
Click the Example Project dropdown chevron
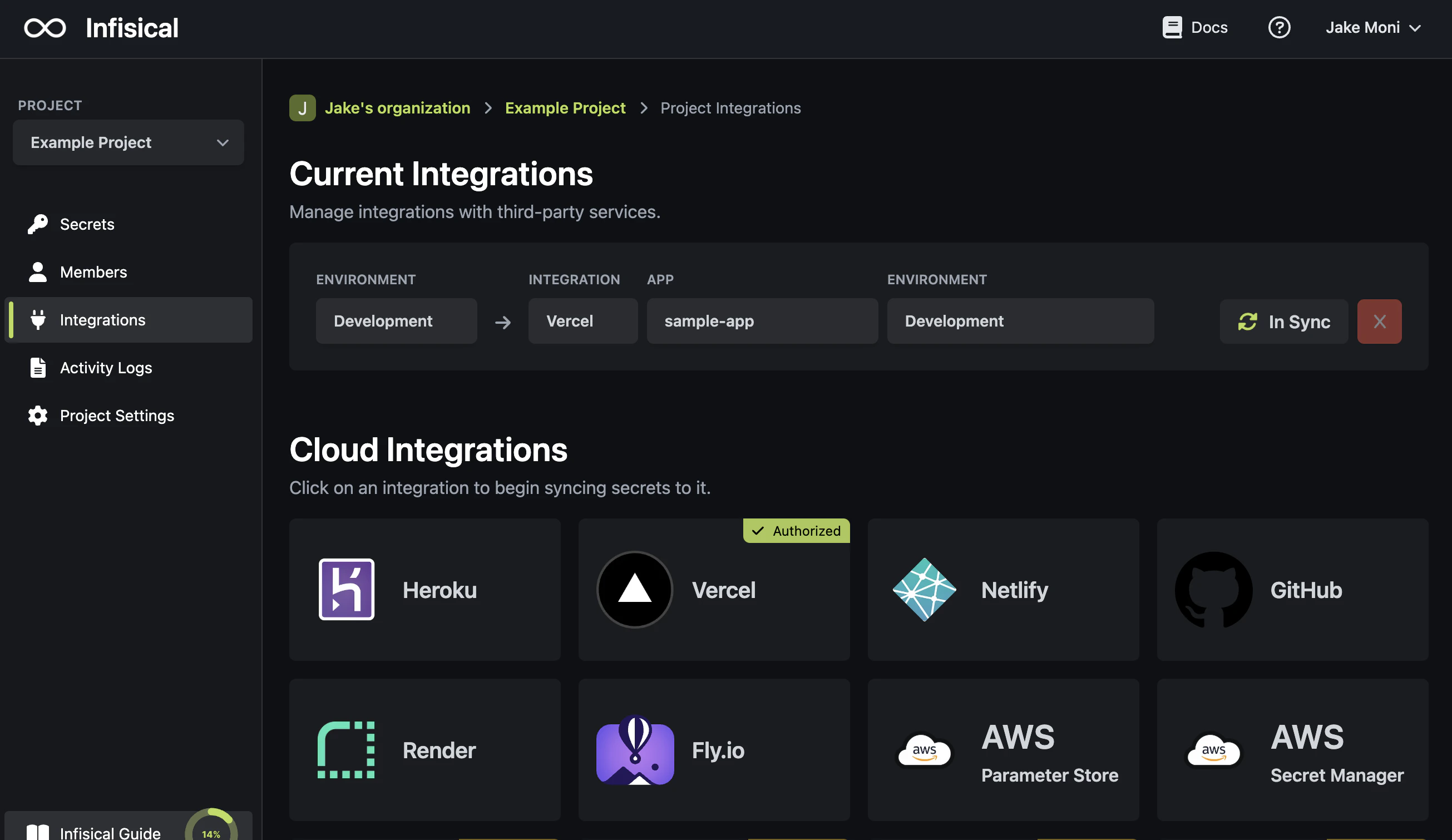pyautogui.click(x=223, y=142)
